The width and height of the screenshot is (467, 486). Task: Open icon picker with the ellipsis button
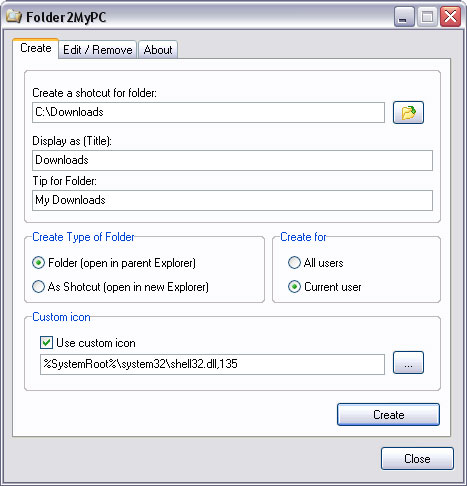408,363
